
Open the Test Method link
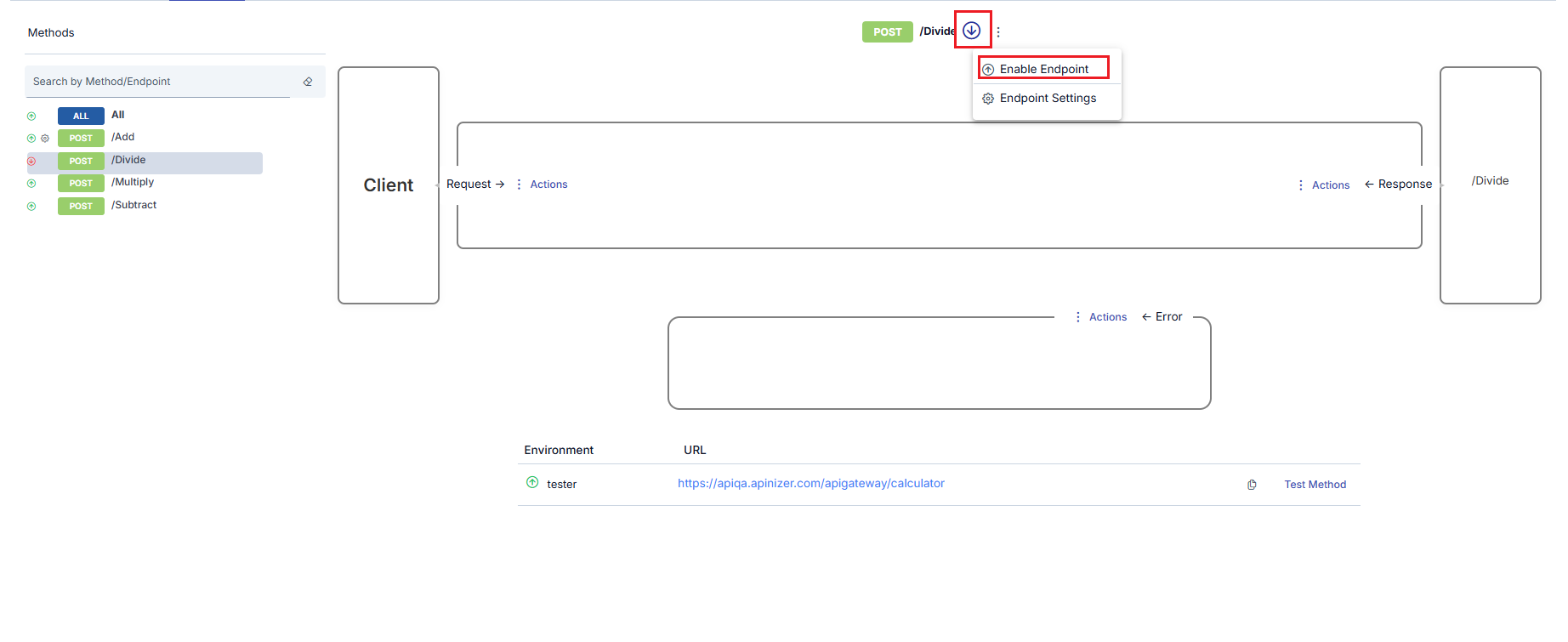[x=1315, y=485]
